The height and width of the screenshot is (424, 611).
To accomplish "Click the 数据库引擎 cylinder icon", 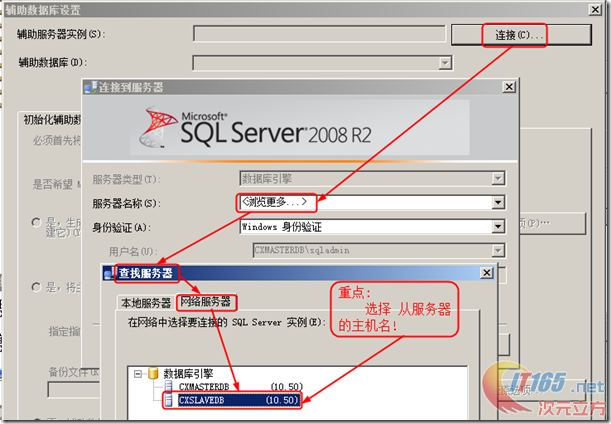I will tap(153, 373).
